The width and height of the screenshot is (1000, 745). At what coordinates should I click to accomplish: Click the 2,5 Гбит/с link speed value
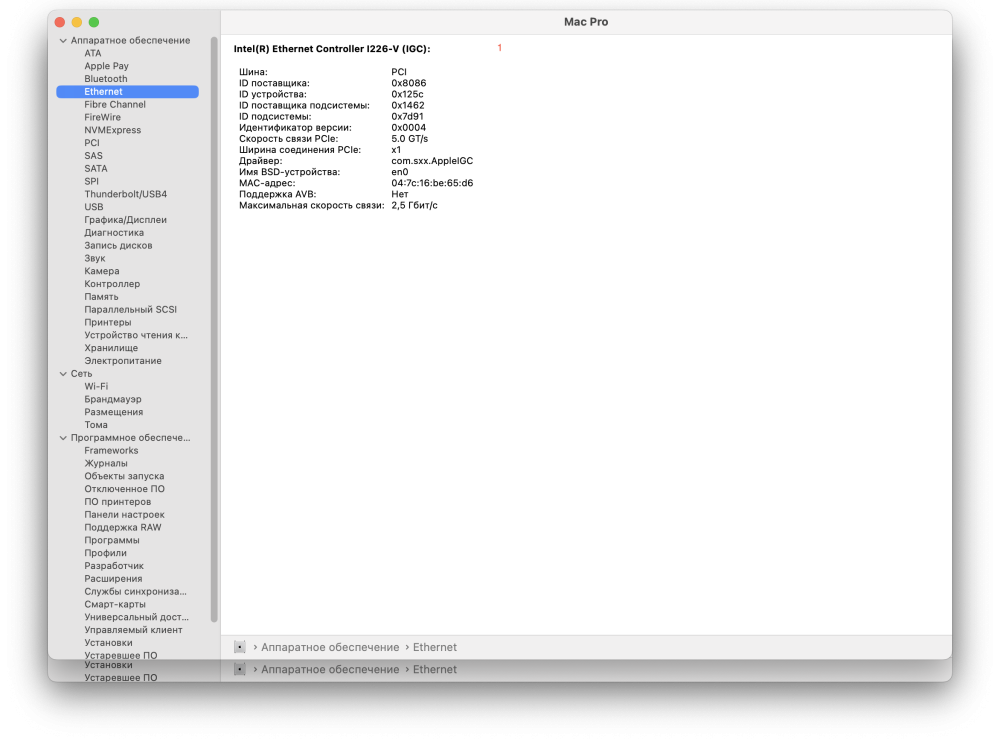pos(415,205)
